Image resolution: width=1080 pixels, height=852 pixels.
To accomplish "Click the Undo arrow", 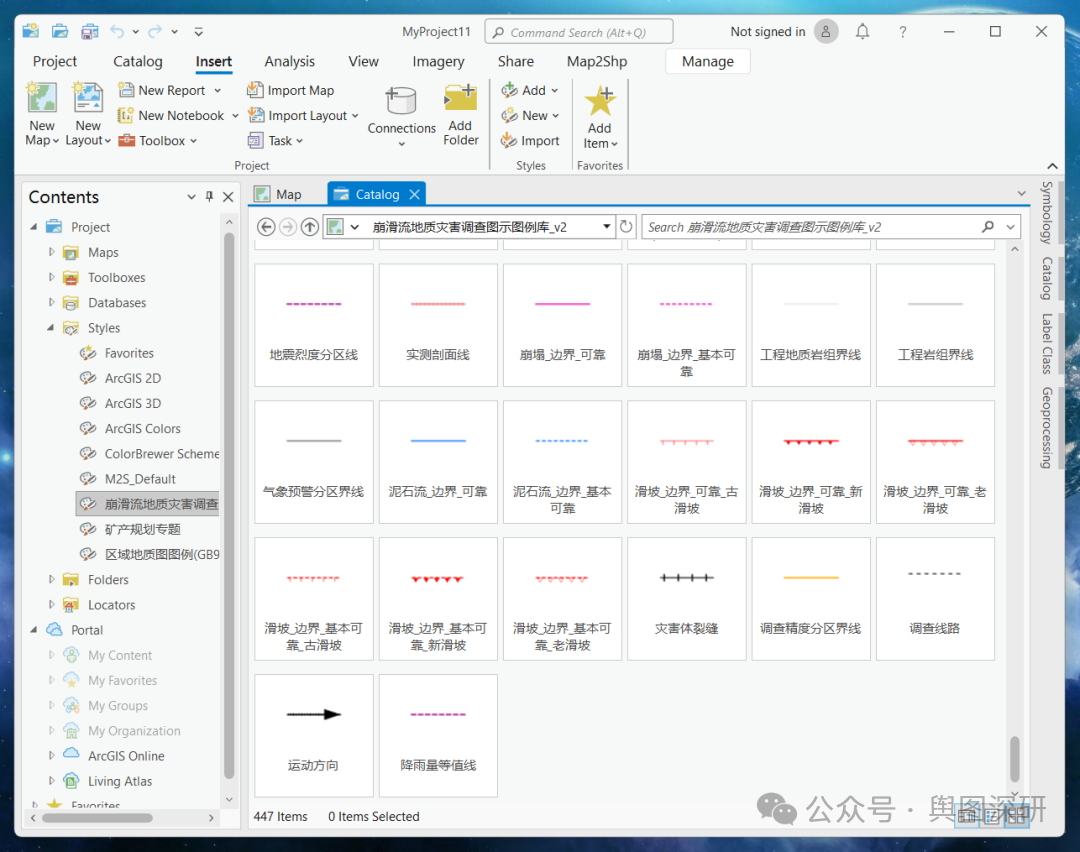I will click(x=118, y=32).
